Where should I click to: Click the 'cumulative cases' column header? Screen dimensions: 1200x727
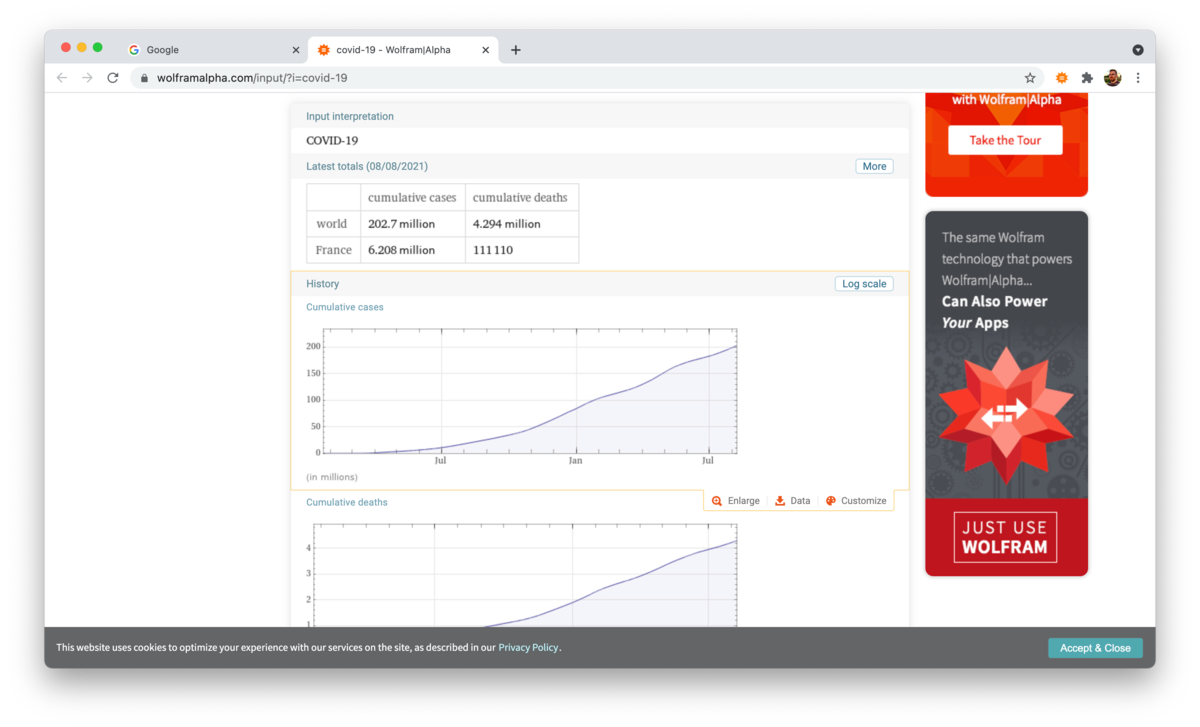[412, 198]
